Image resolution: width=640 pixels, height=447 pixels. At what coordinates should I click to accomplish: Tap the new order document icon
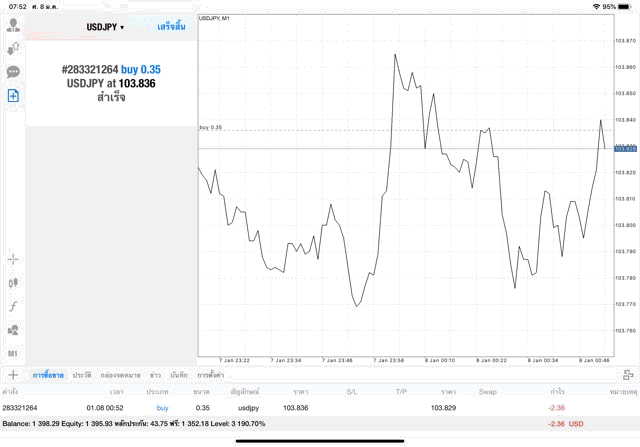coord(14,96)
